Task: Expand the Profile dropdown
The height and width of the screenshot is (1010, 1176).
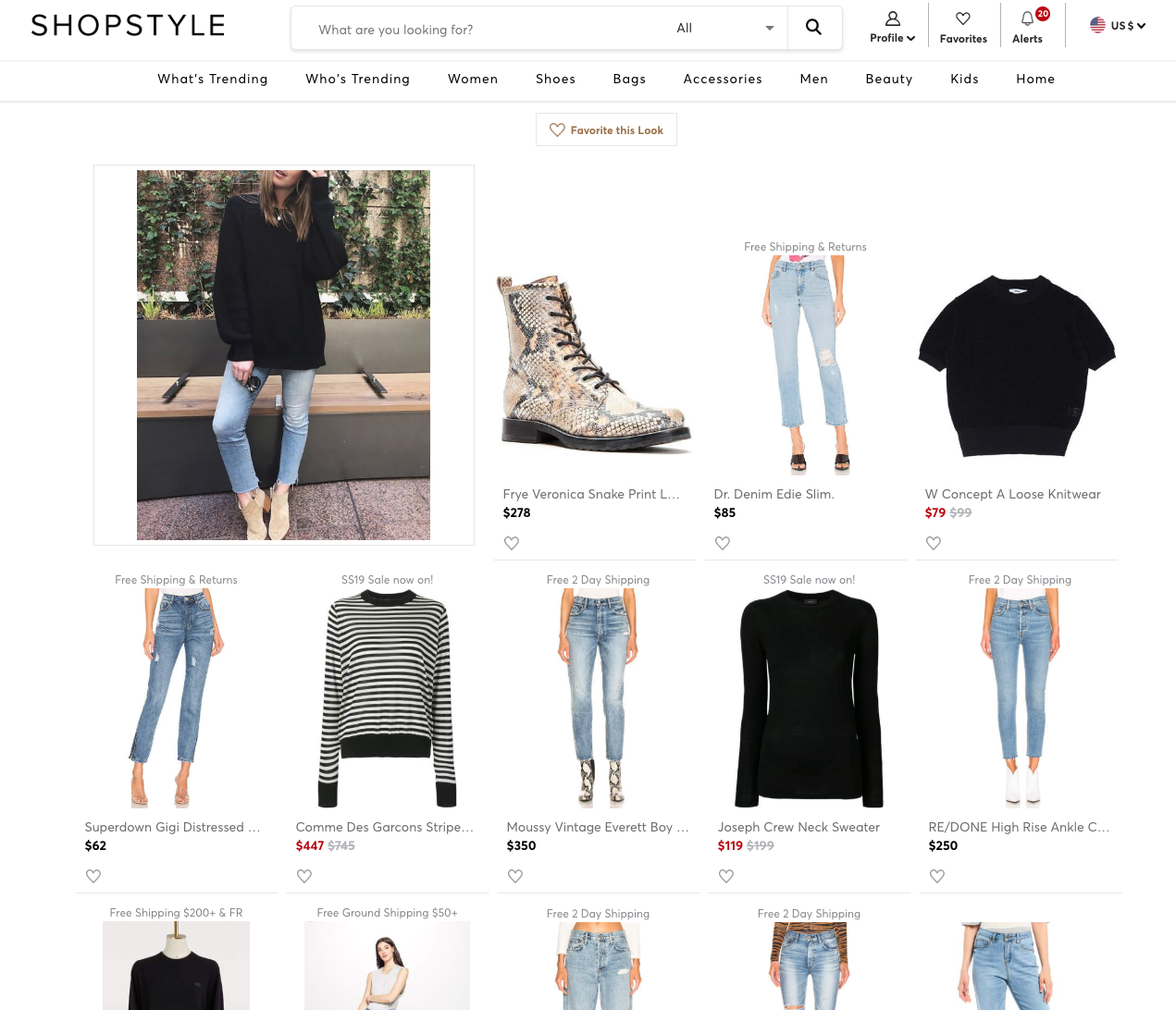Action: (x=892, y=28)
